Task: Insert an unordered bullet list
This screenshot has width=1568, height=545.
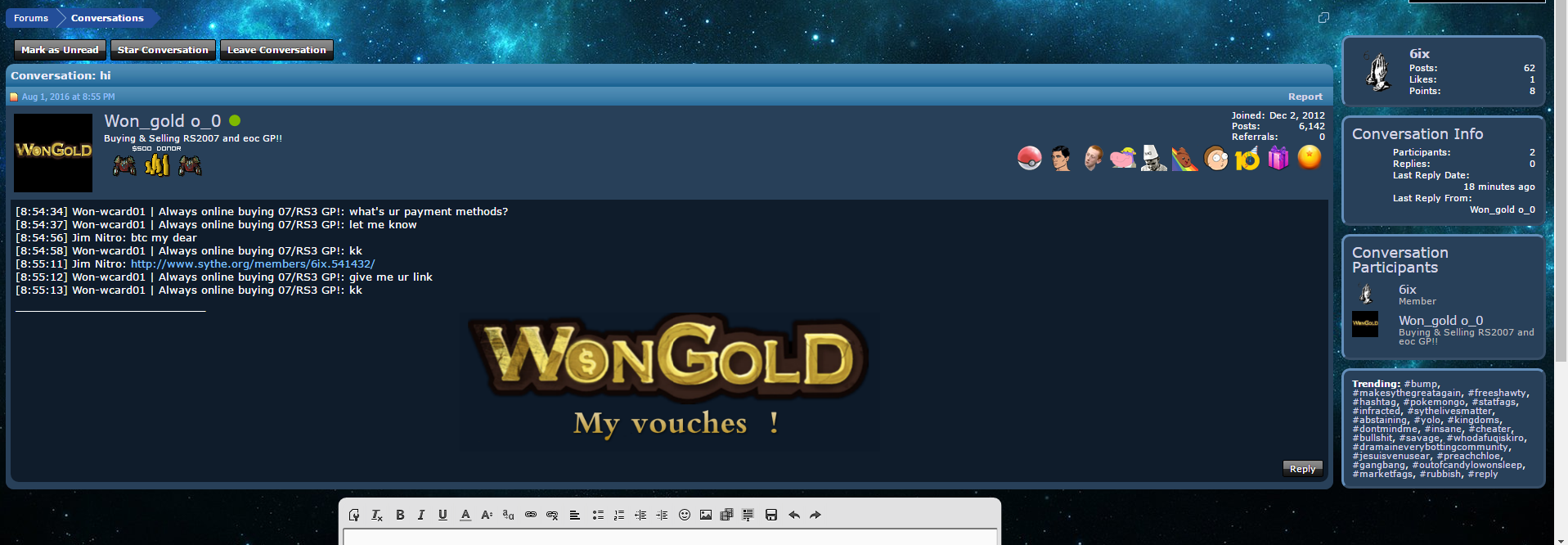Action: click(598, 515)
